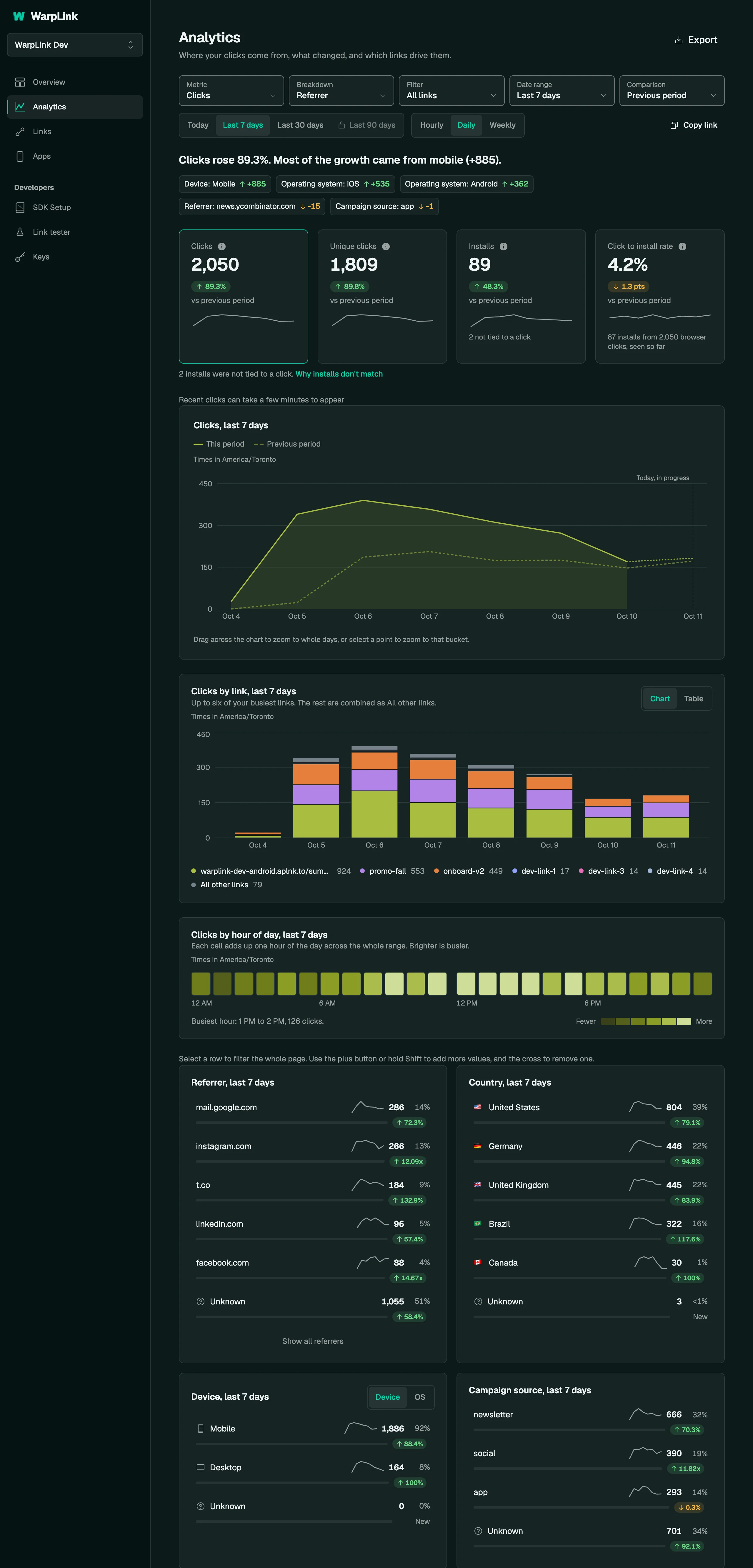Click the info icon beside Installs
753x1568 pixels.
503,247
